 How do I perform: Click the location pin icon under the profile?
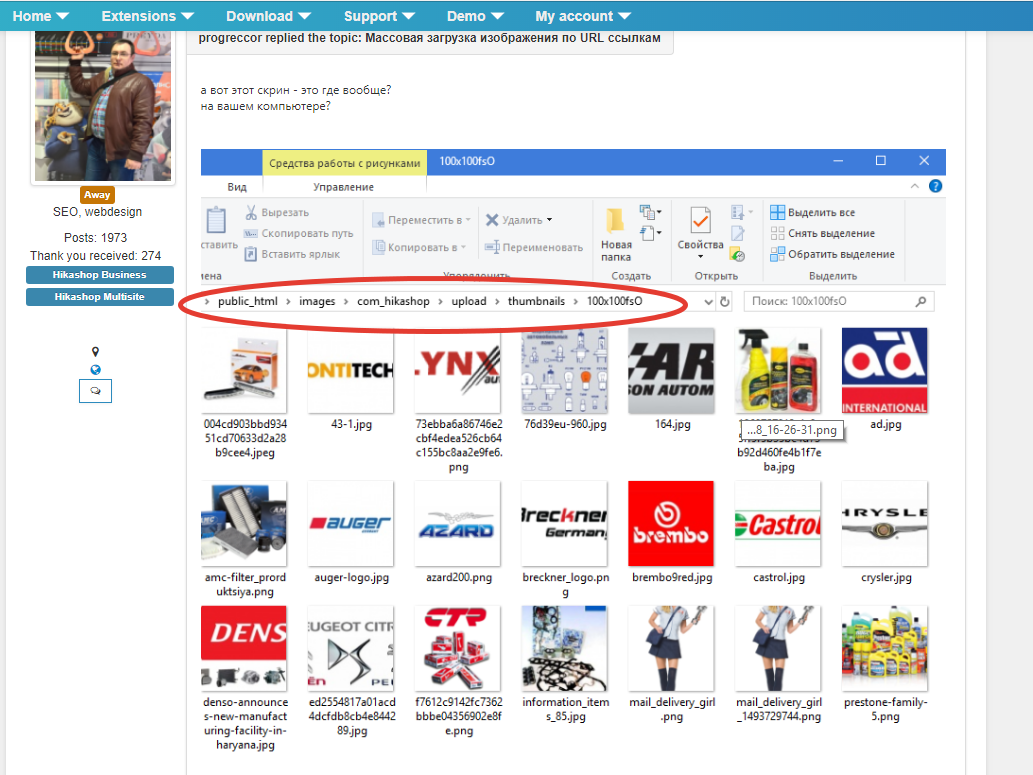tap(96, 351)
